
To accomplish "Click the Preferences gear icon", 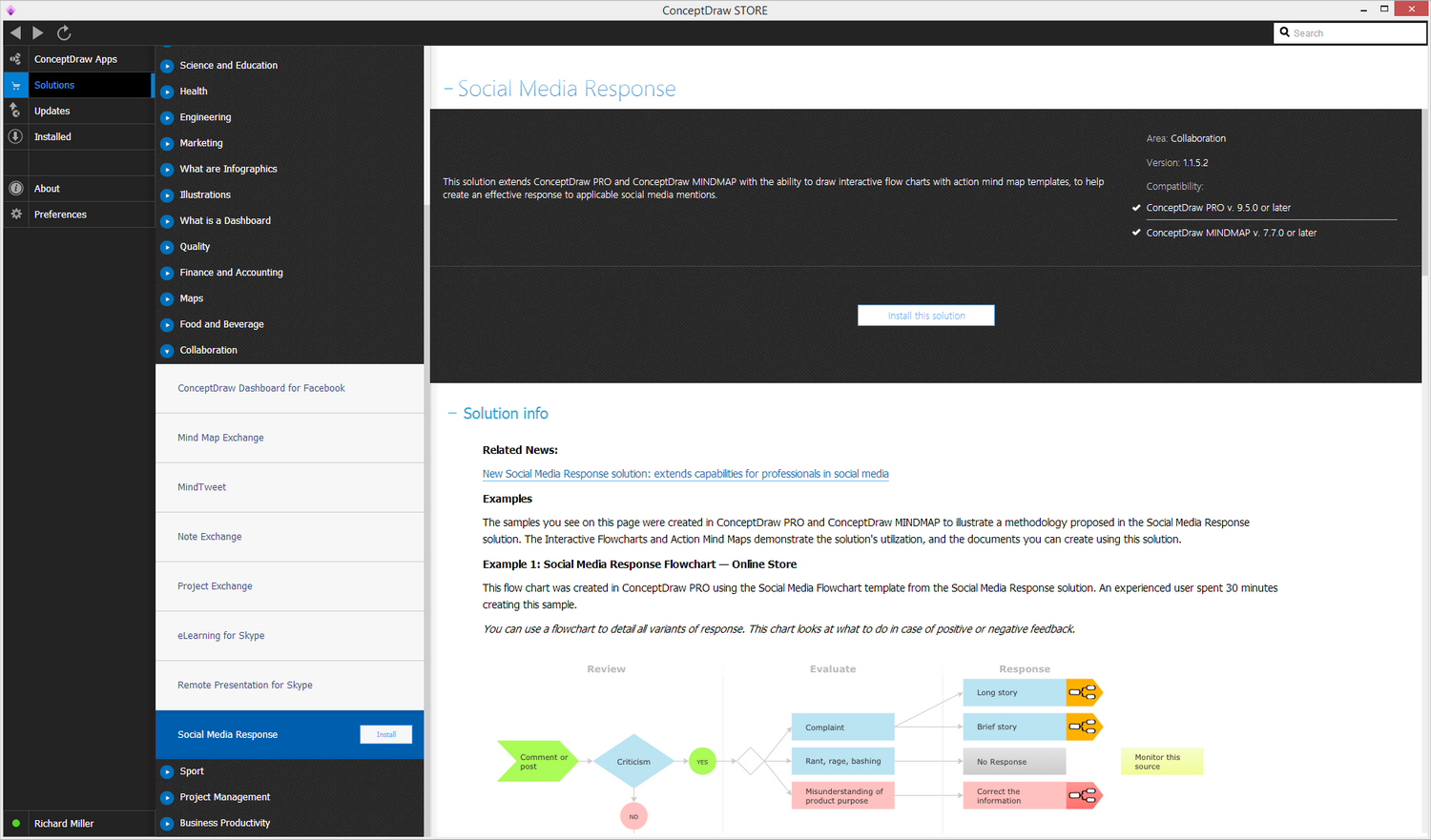I will point(15,215).
